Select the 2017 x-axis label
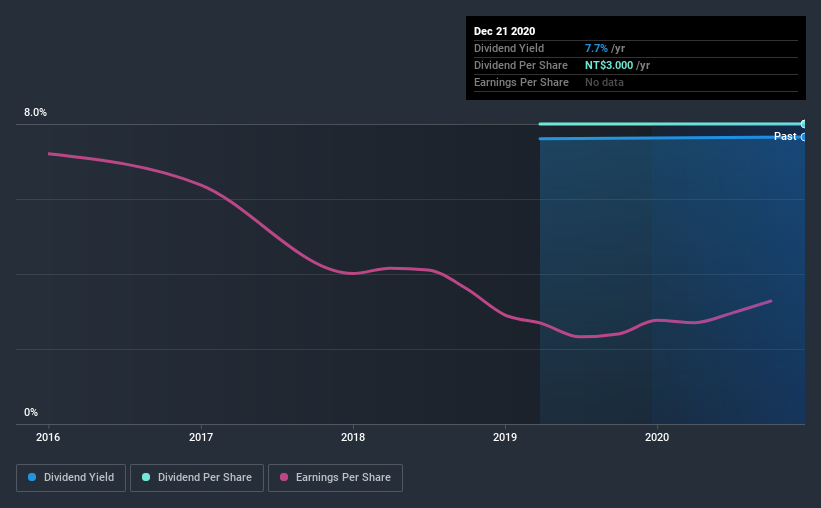The height and width of the screenshot is (508, 821). point(201,437)
